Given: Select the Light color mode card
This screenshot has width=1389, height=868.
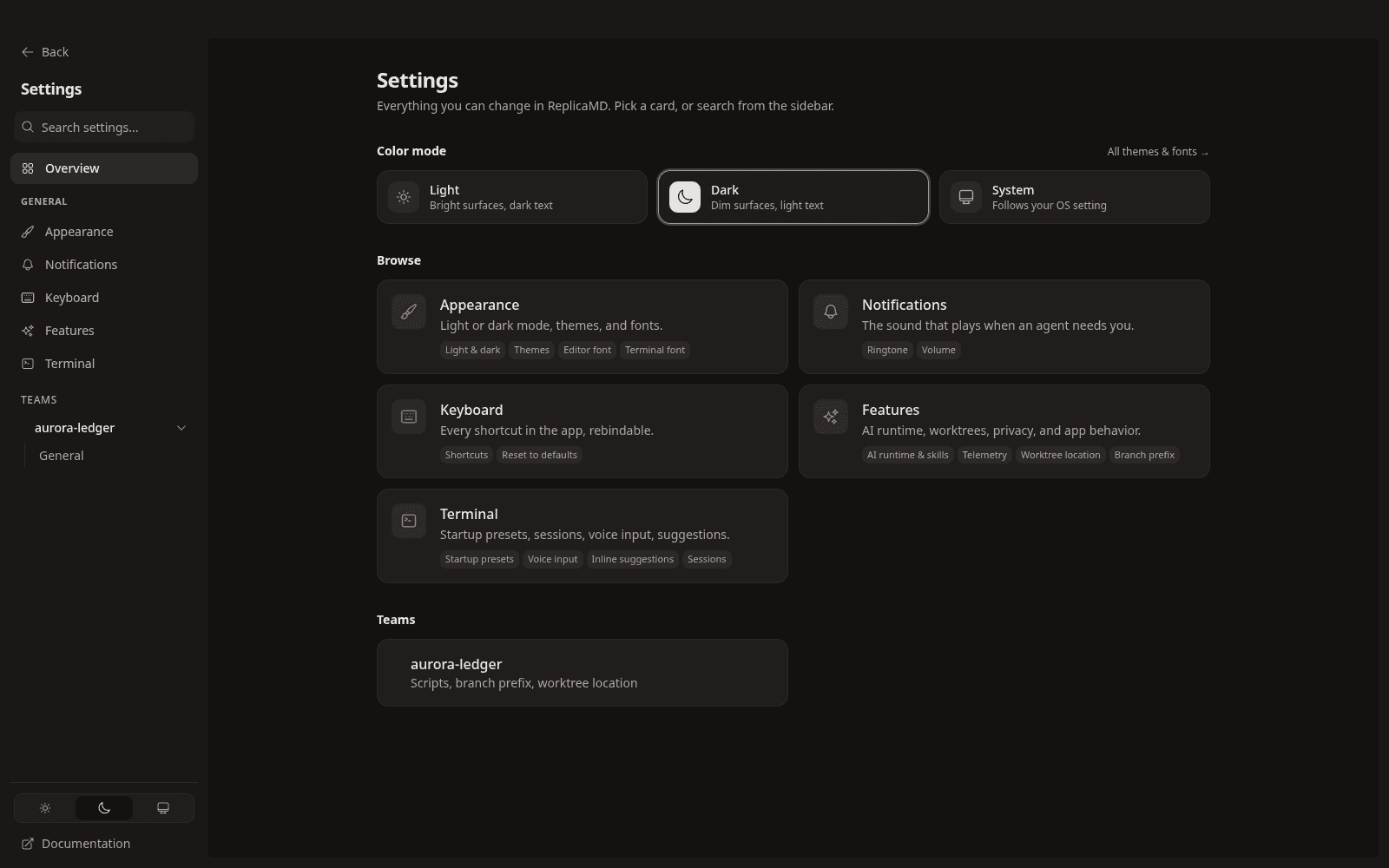Looking at the screenshot, I should coord(512,197).
